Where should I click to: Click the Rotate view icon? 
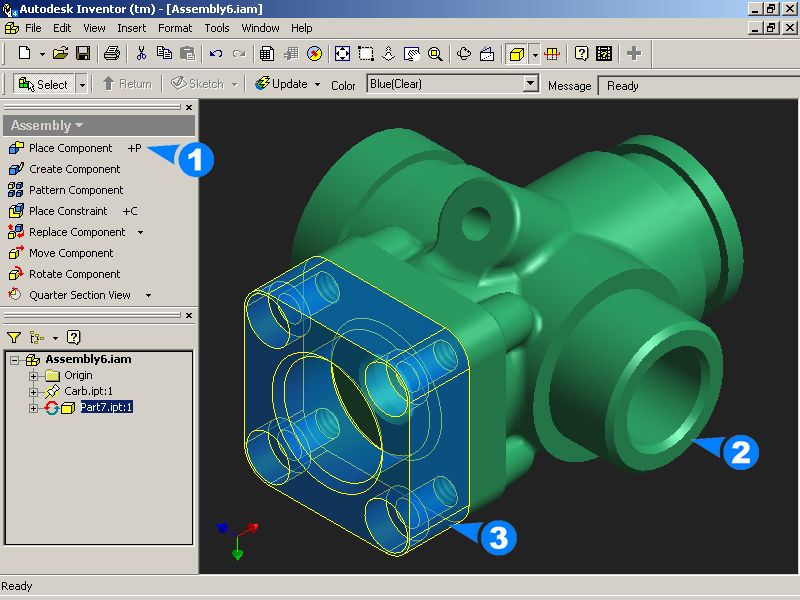(464, 53)
